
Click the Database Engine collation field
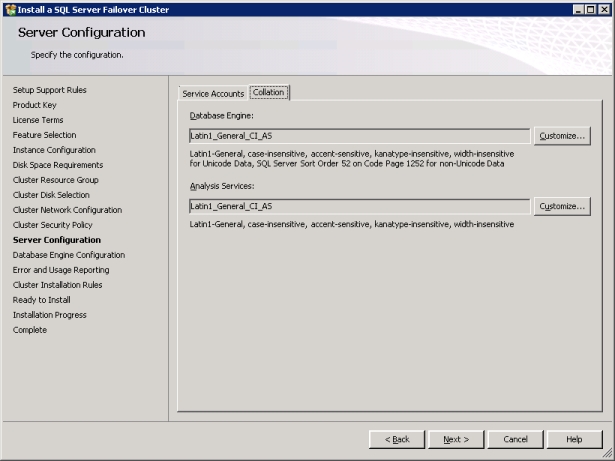[359, 136]
